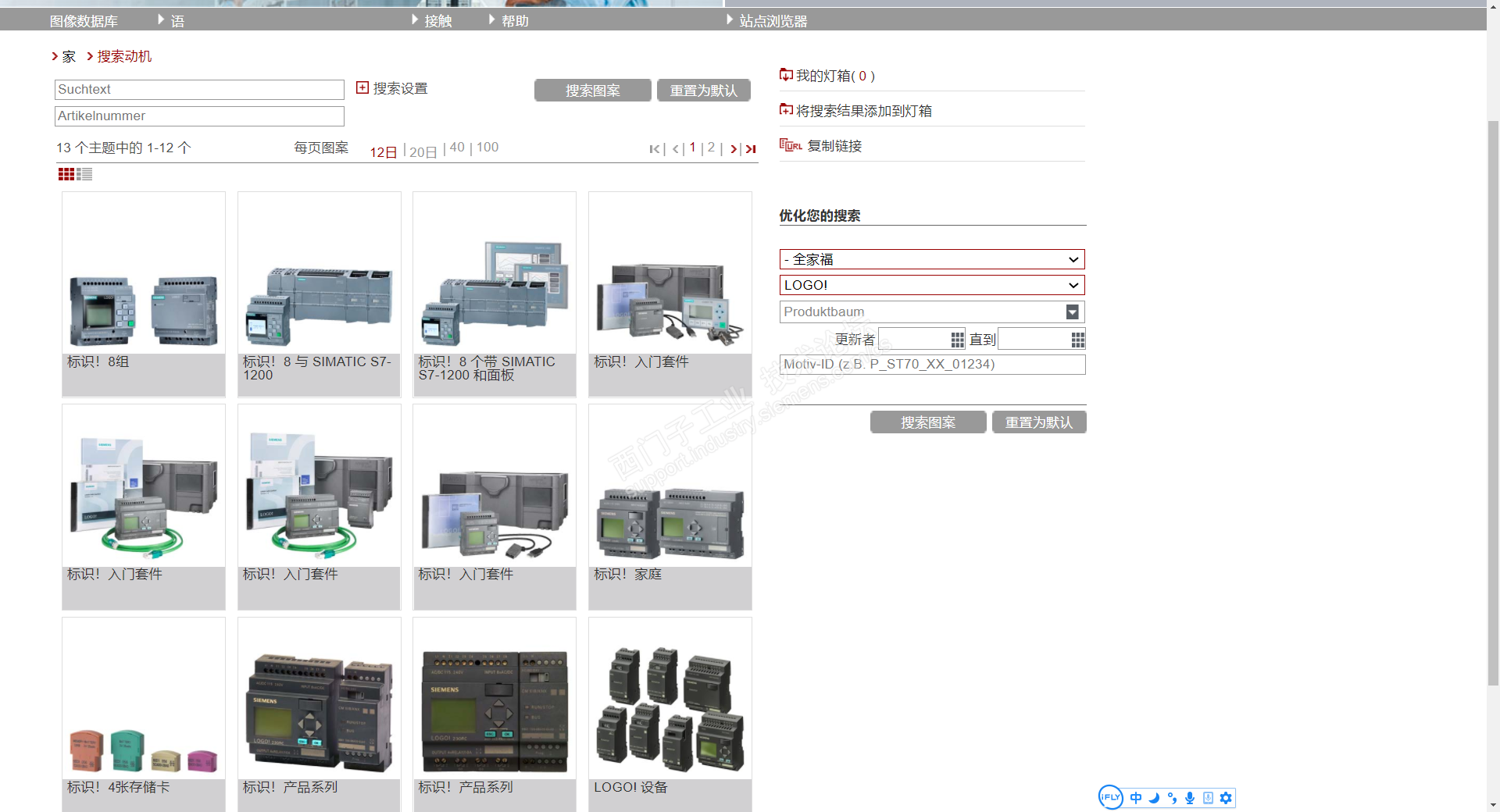1500x812 pixels.
Task: Focus the Suchtext search field
Action: tap(199, 90)
